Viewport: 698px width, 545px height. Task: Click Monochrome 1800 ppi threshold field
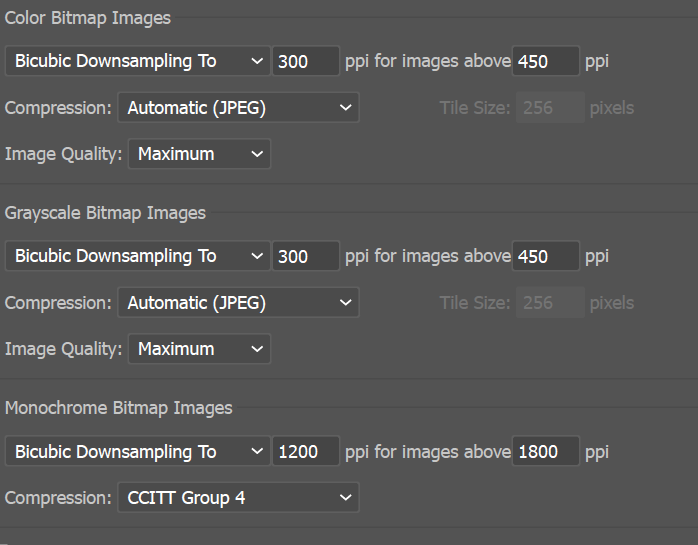[x=545, y=452]
